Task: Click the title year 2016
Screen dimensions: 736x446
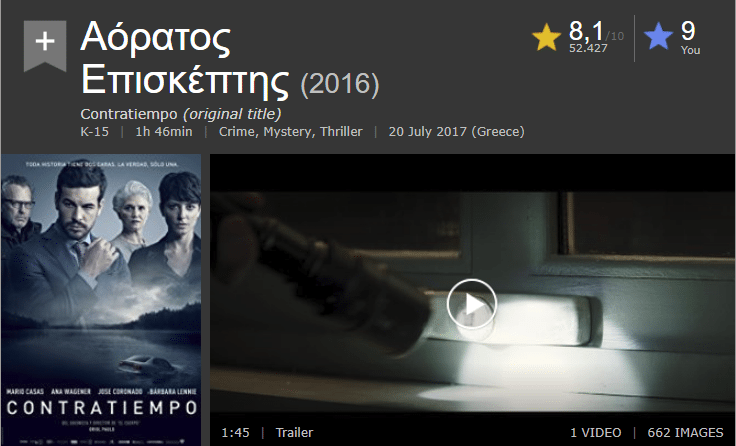Action: (x=340, y=84)
